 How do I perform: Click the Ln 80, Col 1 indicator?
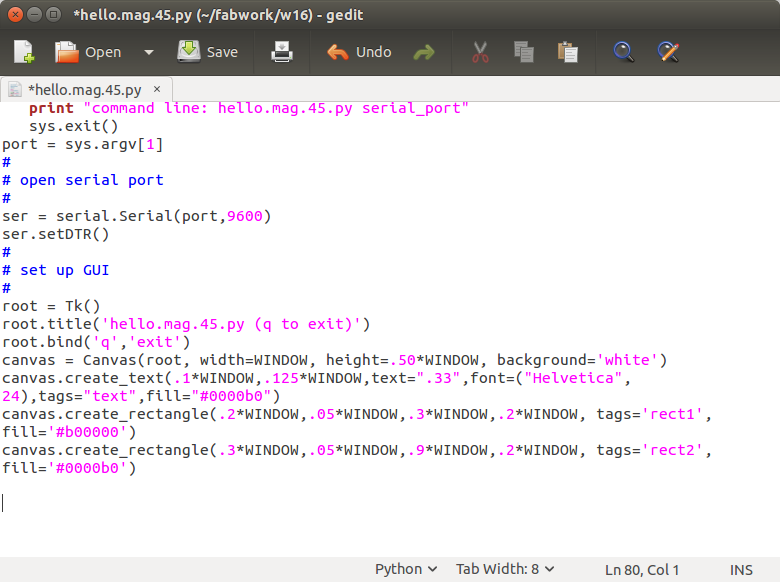(x=642, y=570)
